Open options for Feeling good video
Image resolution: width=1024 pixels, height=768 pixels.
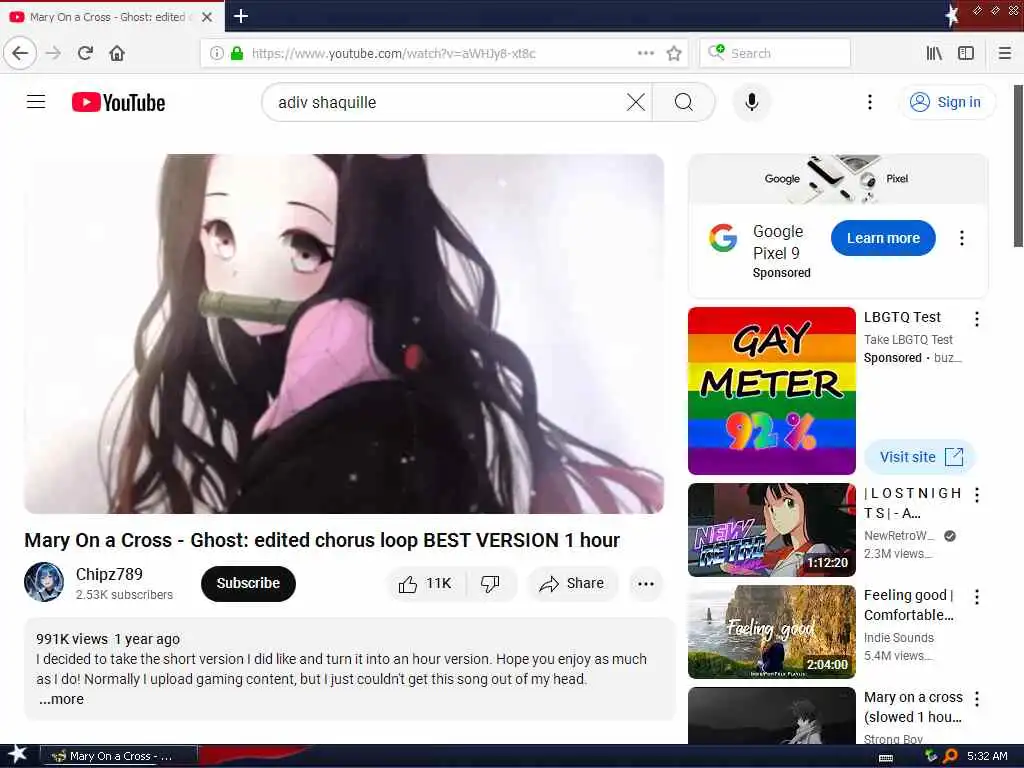976,597
